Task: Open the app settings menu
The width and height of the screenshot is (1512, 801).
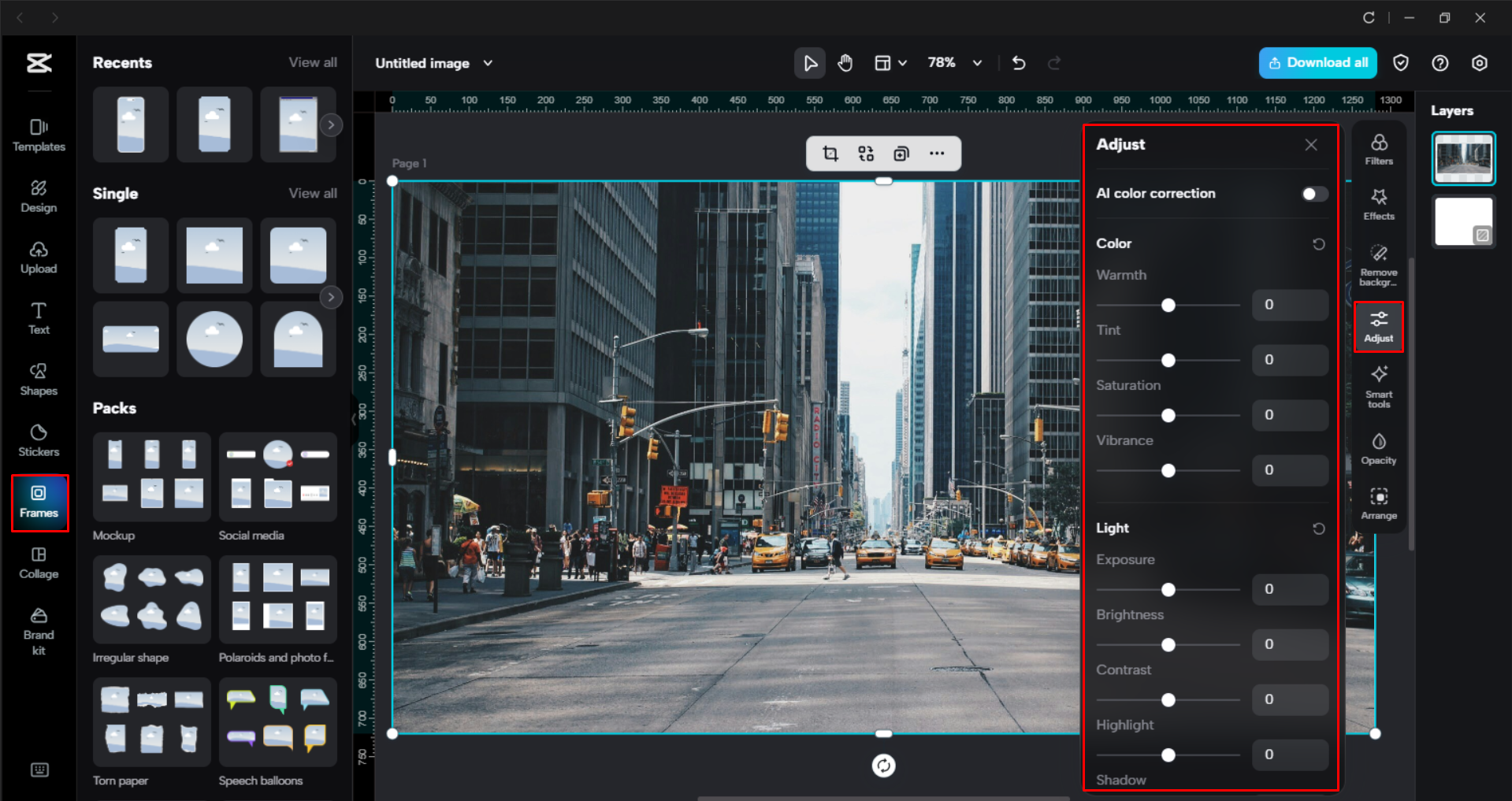Action: [x=1480, y=63]
